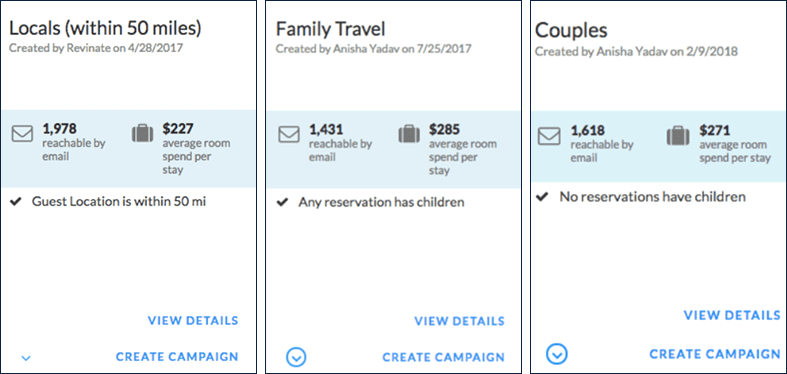787x374 pixels.
Task: Click the envelope icon in Family Travel card
Action: tap(289, 134)
